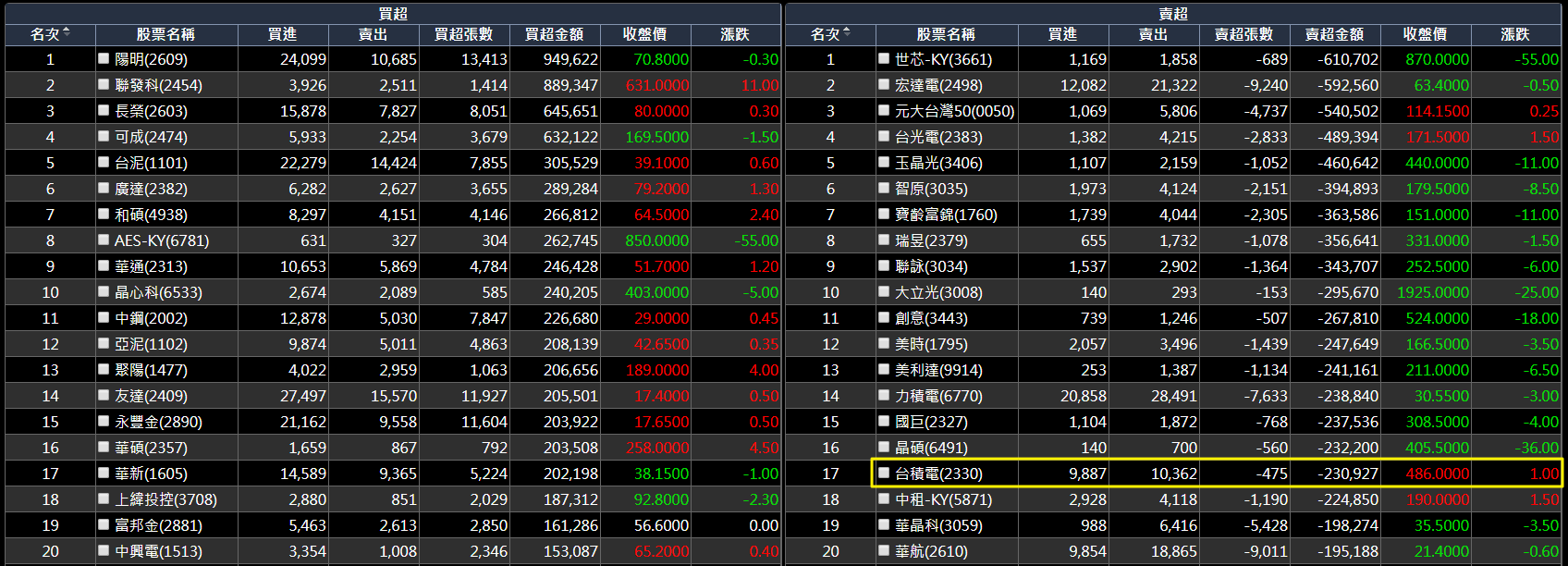1568x566 pixels.
Task: Click the 賣出 column header in the 買超 table
Action: (373, 34)
